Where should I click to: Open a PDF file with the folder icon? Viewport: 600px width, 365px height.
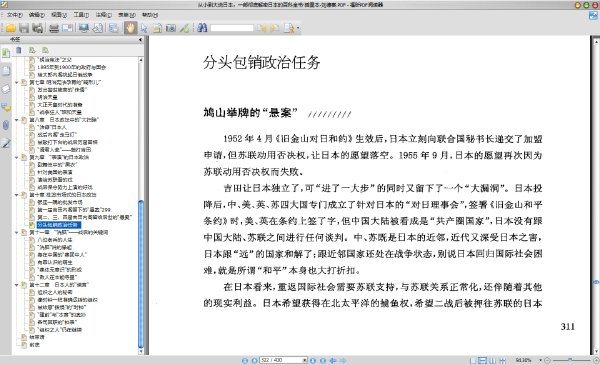pos(10,28)
